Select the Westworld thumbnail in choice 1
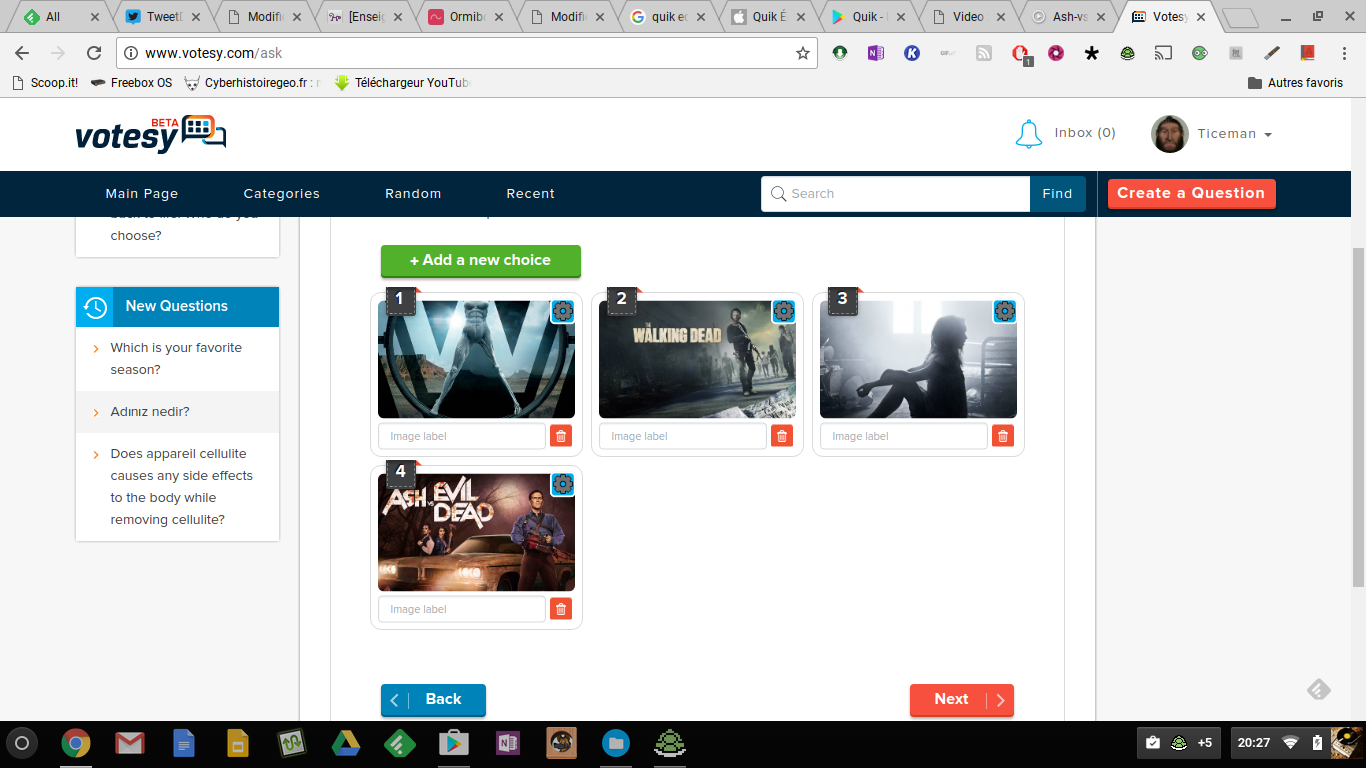1366x768 pixels. [476, 359]
